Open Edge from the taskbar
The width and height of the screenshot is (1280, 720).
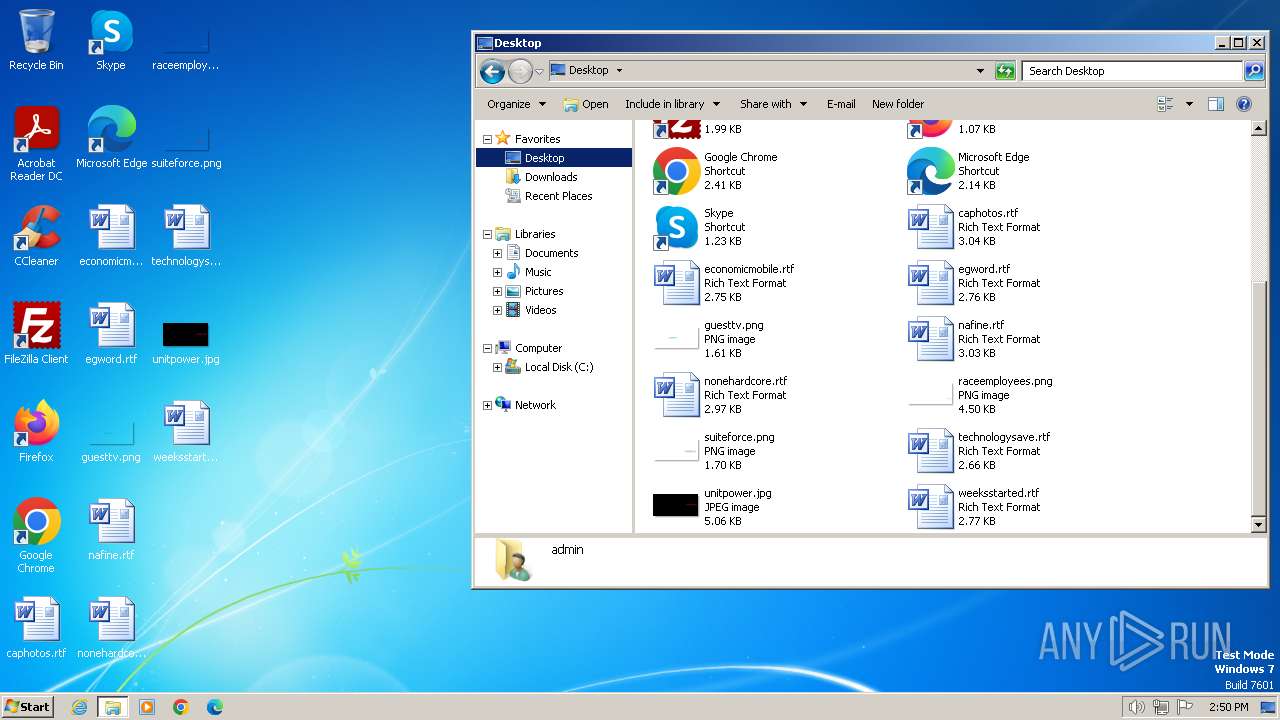click(215, 707)
